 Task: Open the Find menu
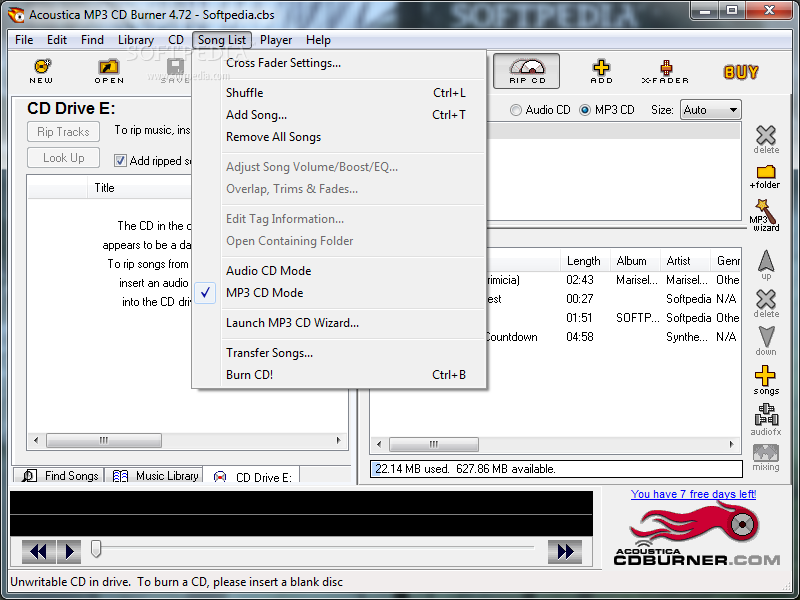92,40
